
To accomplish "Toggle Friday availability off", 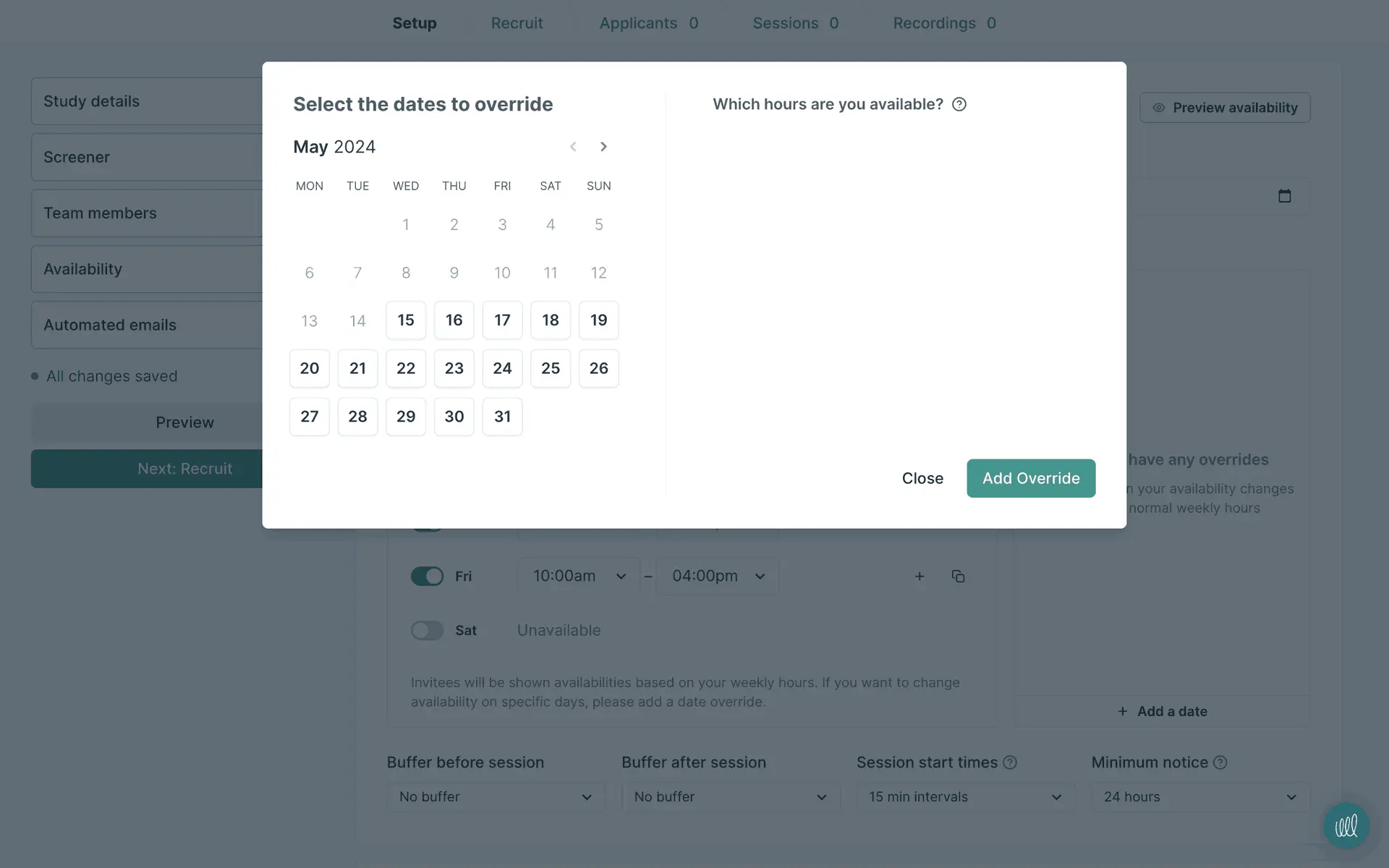I will click(427, 576).
